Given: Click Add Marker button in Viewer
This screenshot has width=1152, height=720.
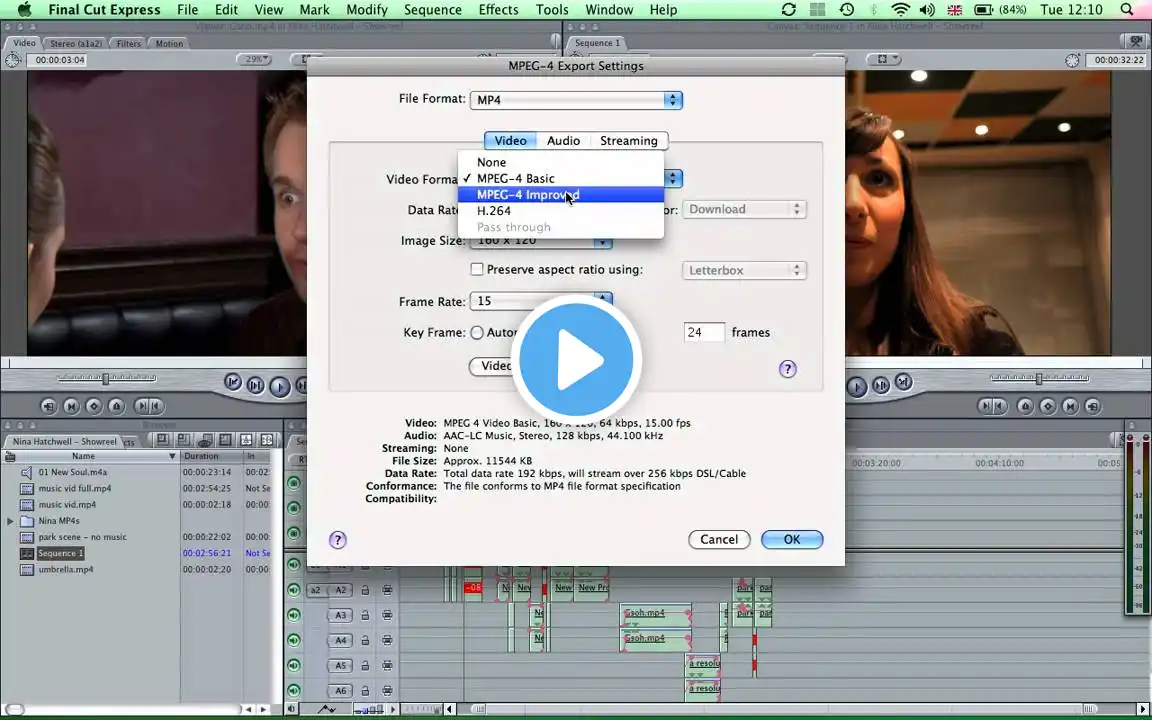Looking at the screenshot, I should click(116, 406).
